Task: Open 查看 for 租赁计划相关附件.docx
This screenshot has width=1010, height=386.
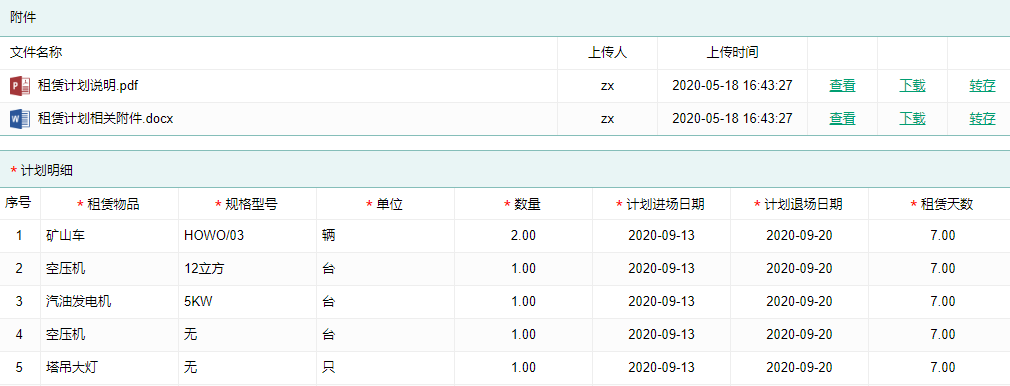Action: [843, 119]
